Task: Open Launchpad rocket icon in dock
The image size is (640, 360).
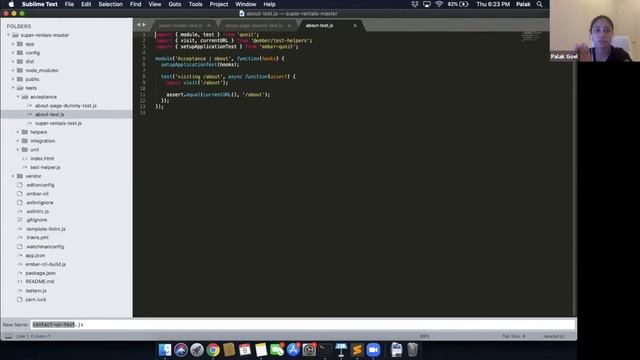Action: 197,350
